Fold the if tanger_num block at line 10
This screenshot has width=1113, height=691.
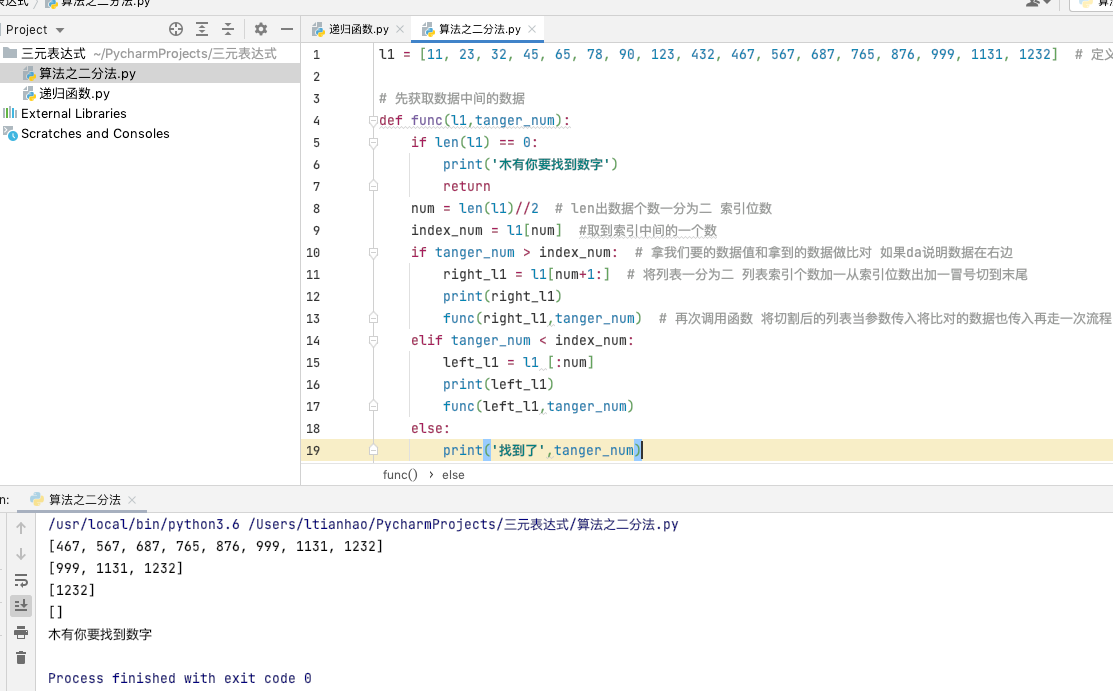click(x=373, y=253)
